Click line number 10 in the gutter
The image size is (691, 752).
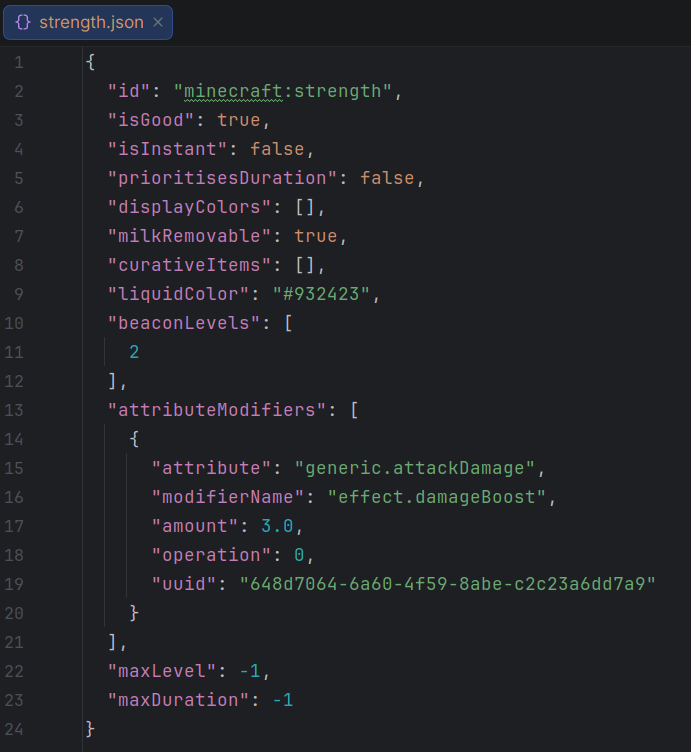pos(14,323)
